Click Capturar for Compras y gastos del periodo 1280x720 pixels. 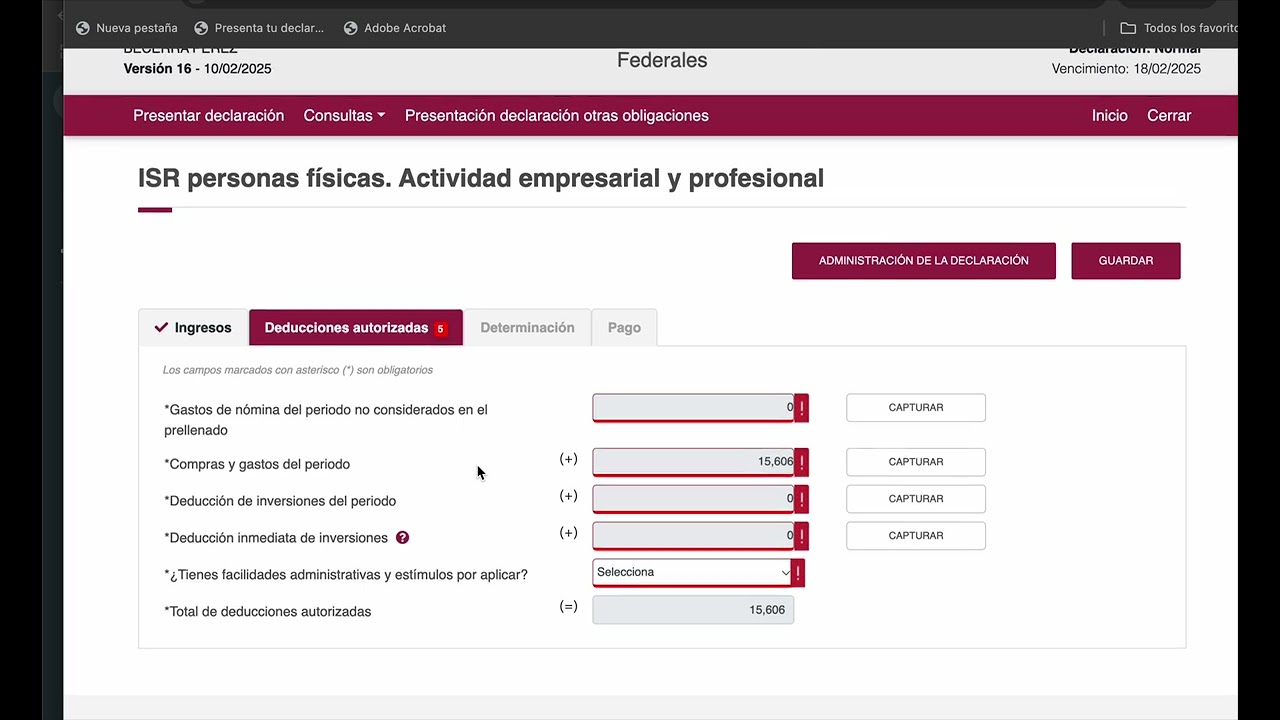pos(916,462)
